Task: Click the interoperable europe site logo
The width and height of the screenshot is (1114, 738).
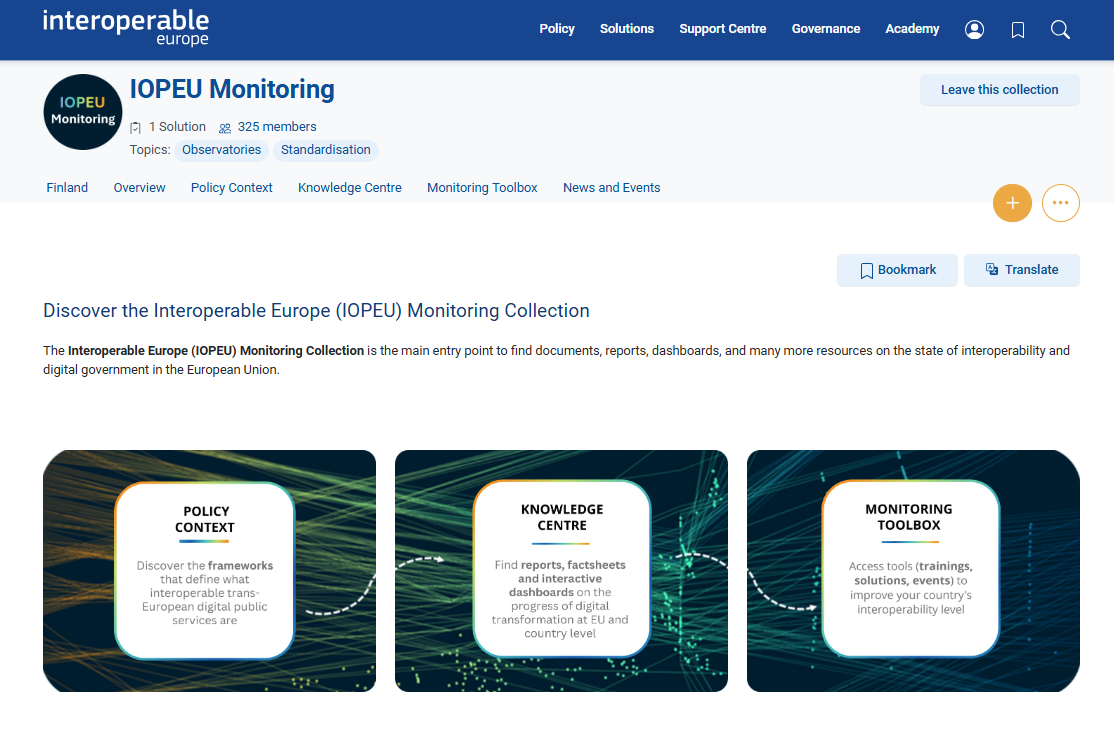Action: pyautogui.click(x=126, y=28)
